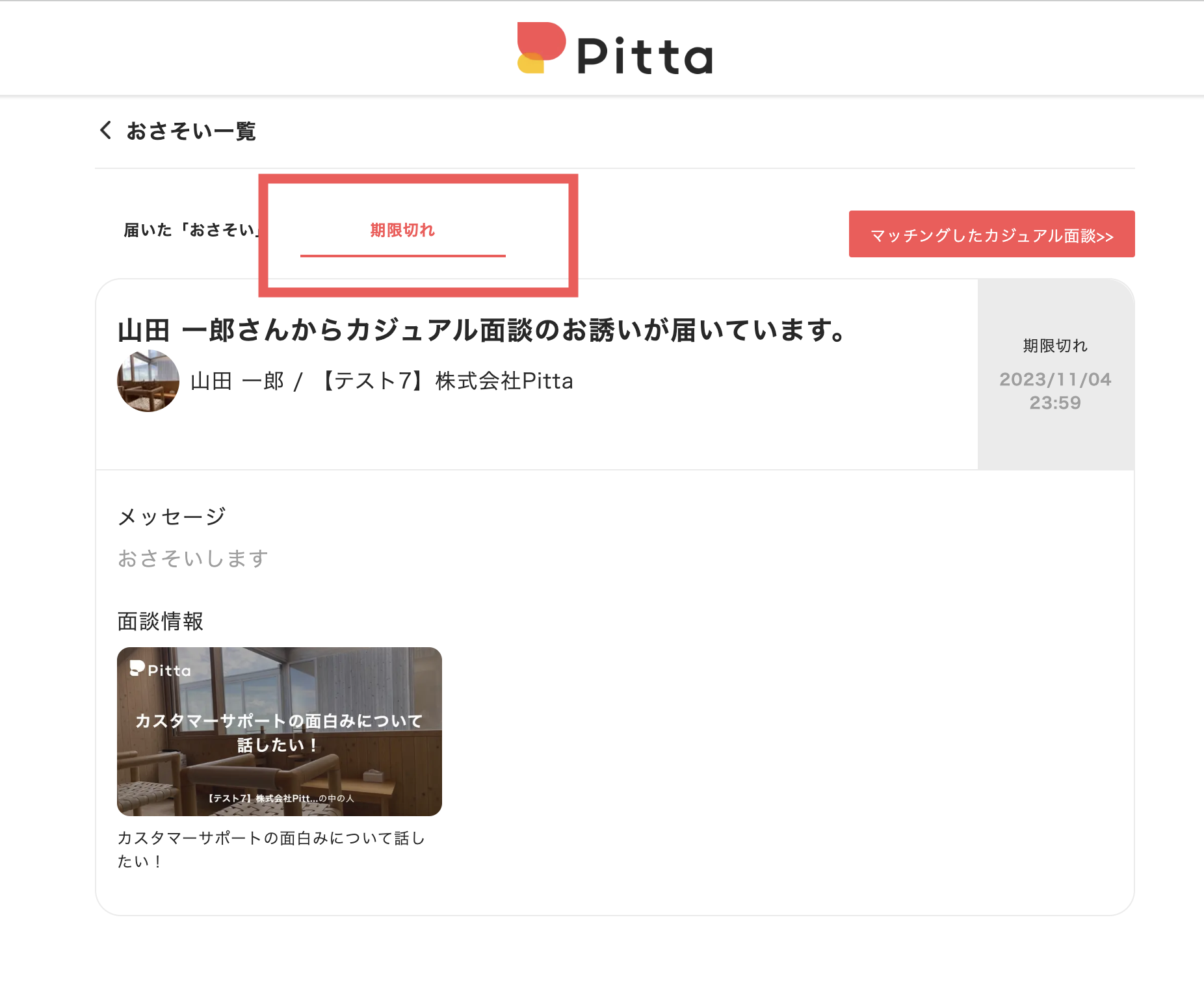Switch to the 届いた「おさそい」tab
This screenshot has width=1204, height=1002.
[x=192, y=228]
